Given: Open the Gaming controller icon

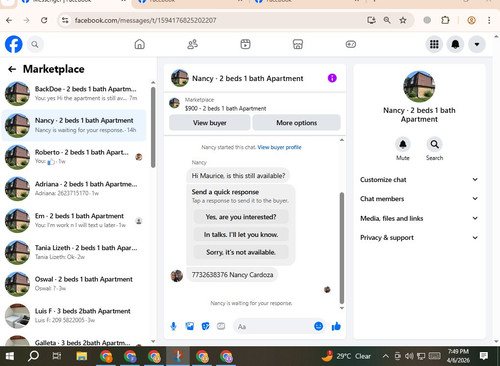Looking at the screenshot, I should tap(351, 44).
